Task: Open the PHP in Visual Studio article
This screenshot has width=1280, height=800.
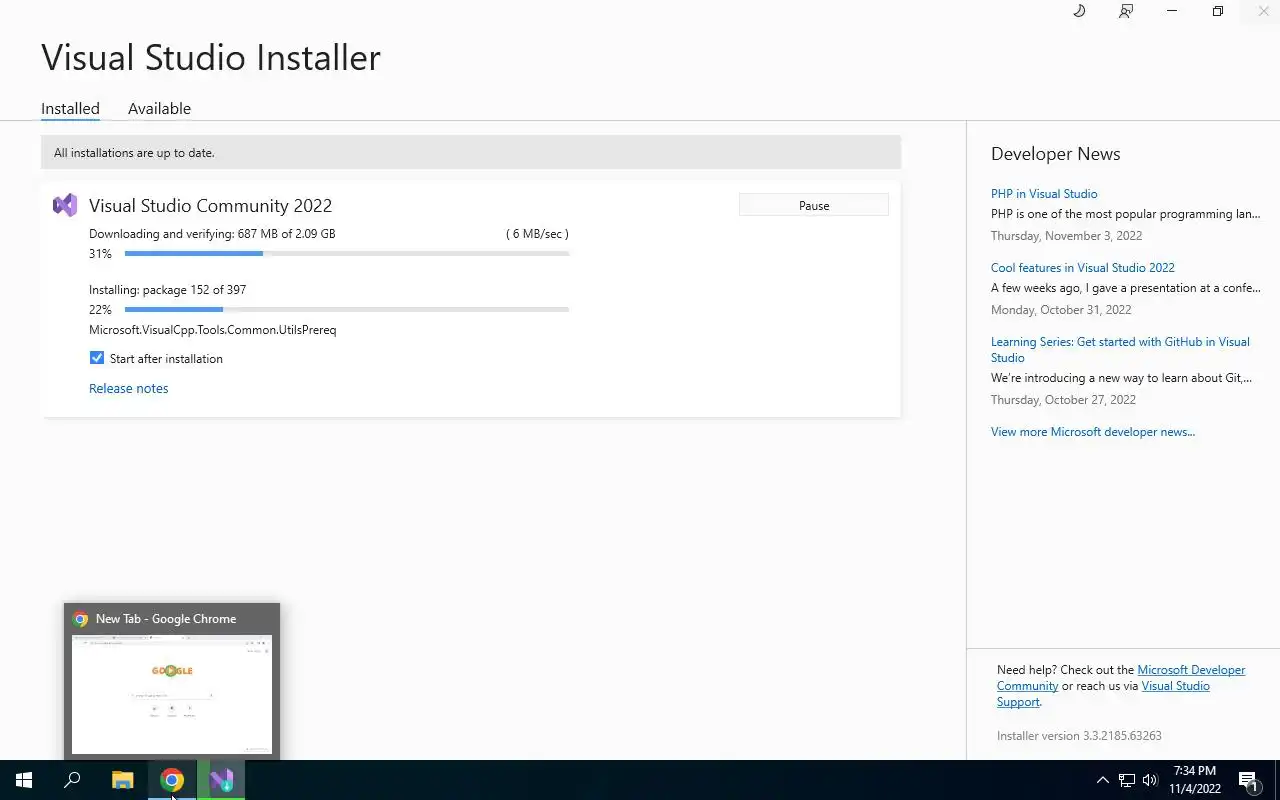Action: click(x=1044, y=194)
